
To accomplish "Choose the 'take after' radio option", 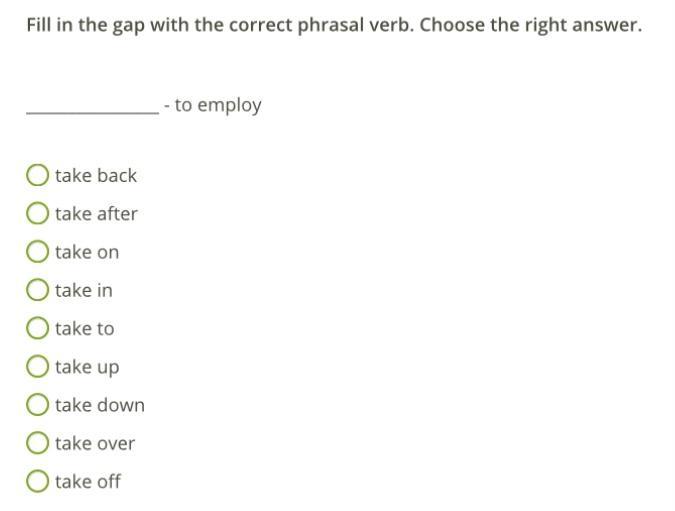I will (37, 214).
